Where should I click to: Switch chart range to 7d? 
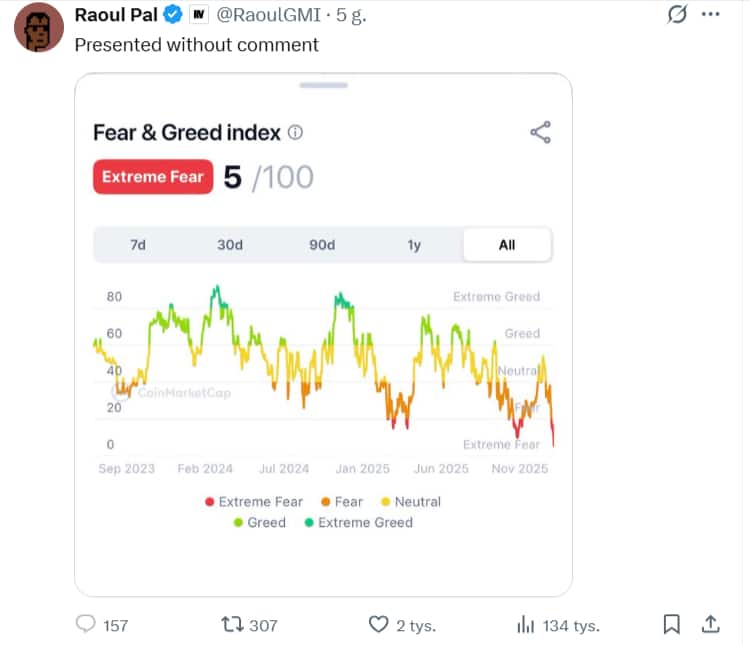[138, 245]
